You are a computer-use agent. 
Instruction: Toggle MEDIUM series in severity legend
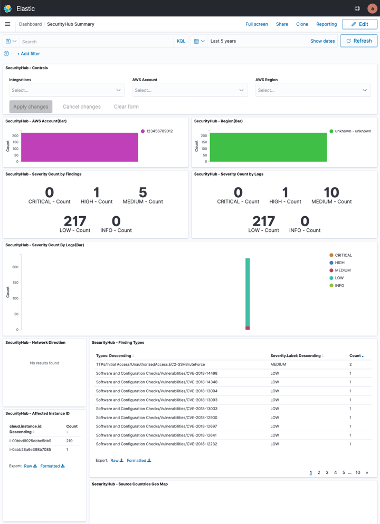(340, 270)
